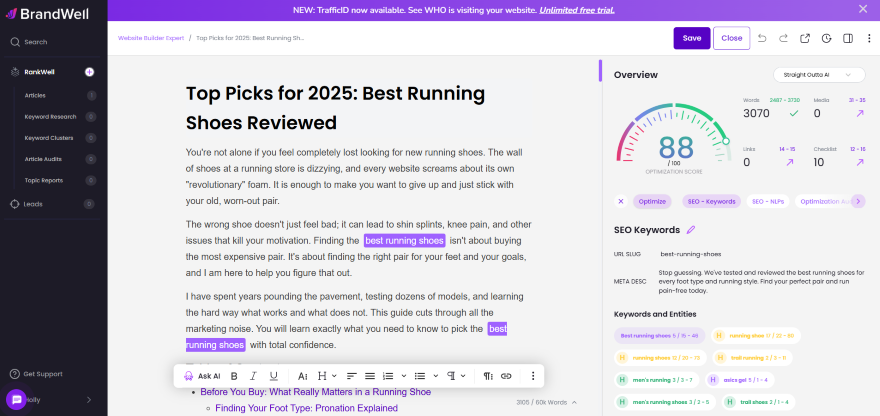The image size is (880, 416).
Task: Open Article Audits in the sidebar
Action: coord(43,159)
